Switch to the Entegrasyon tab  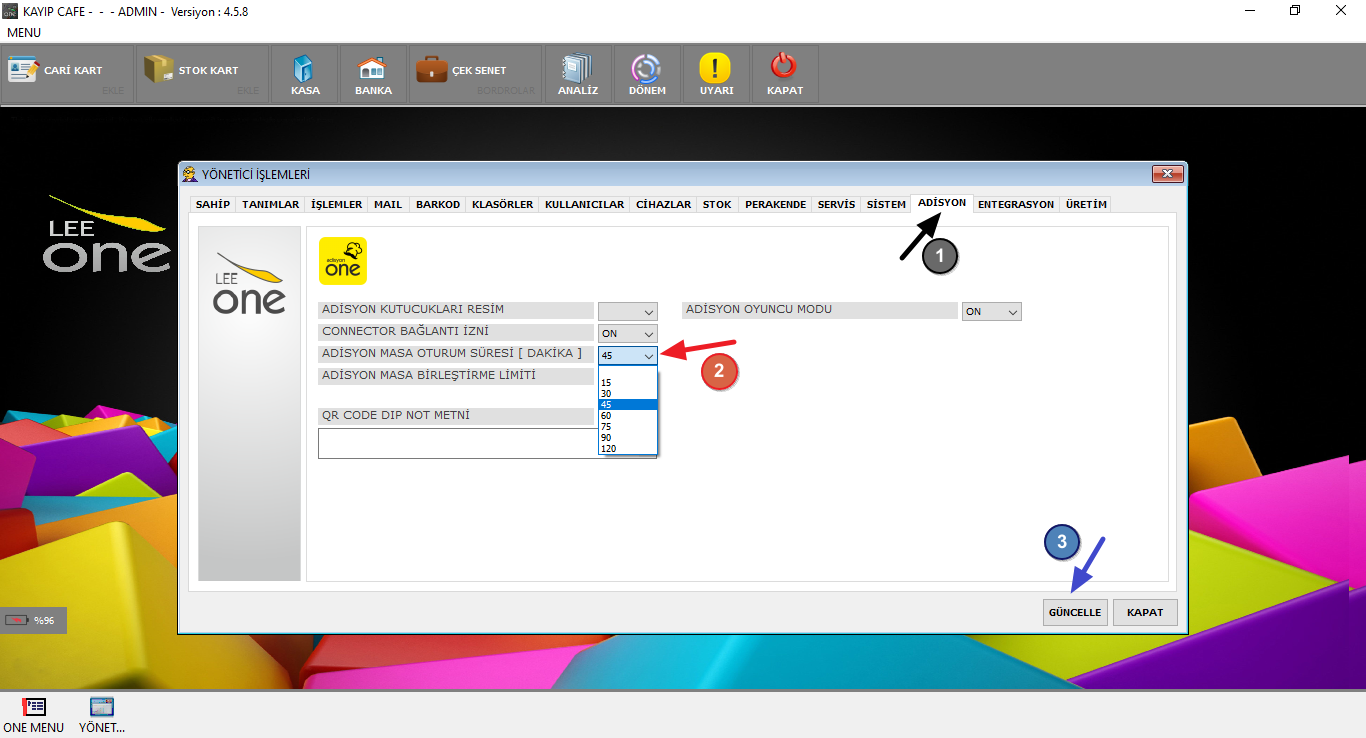1015,204
